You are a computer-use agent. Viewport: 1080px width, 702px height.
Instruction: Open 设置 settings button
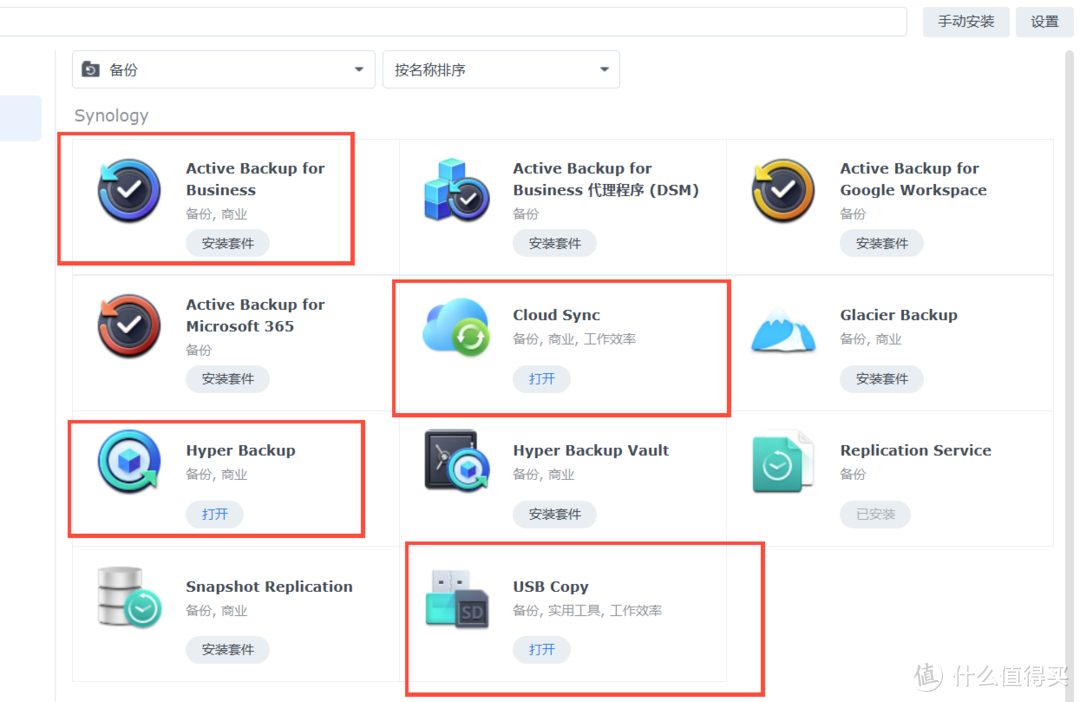(1044, 22)
